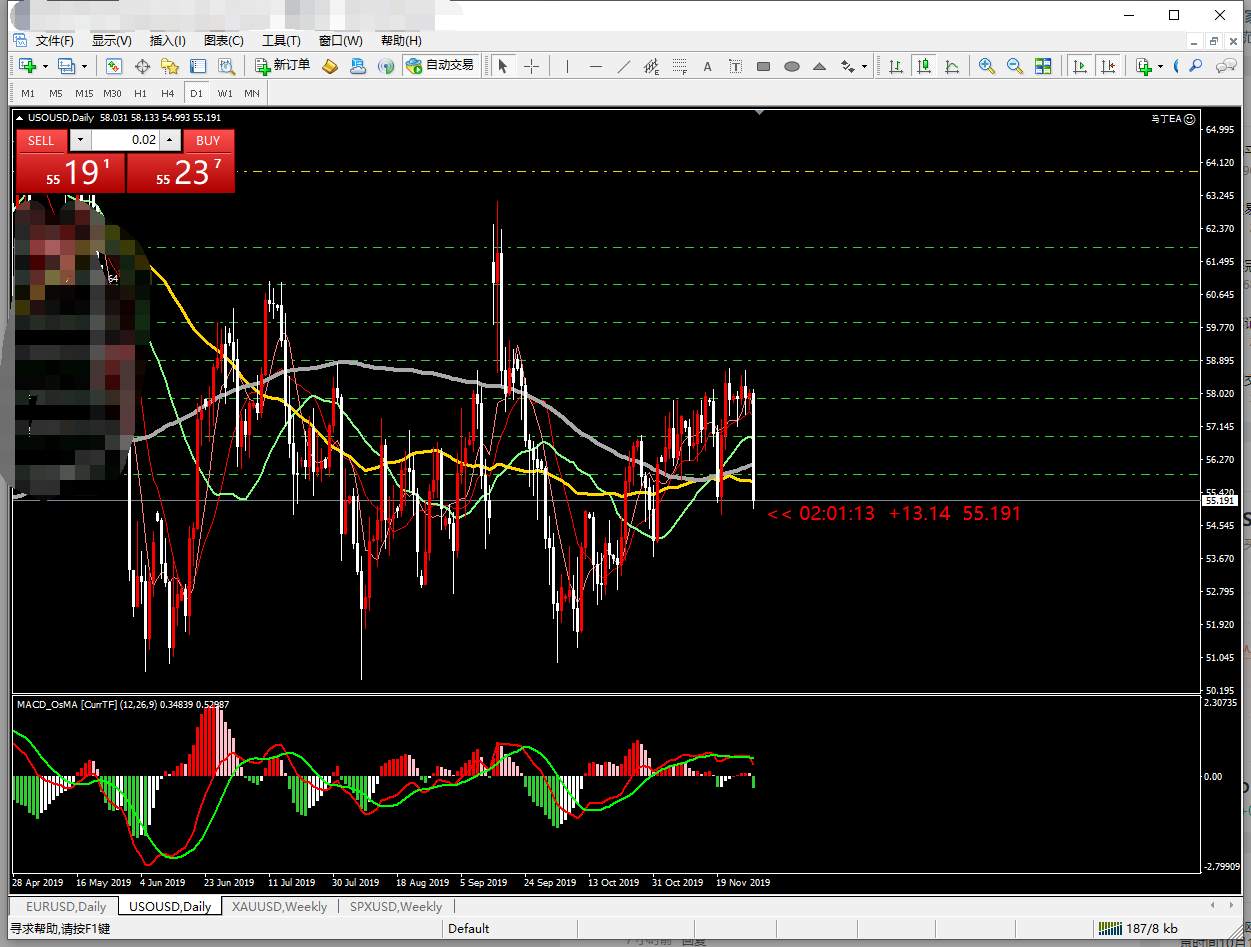This screenshot has width=1251, height=947.
Task: Click the red SELL button
Action: pyautogui.click(x=41, y=141)
